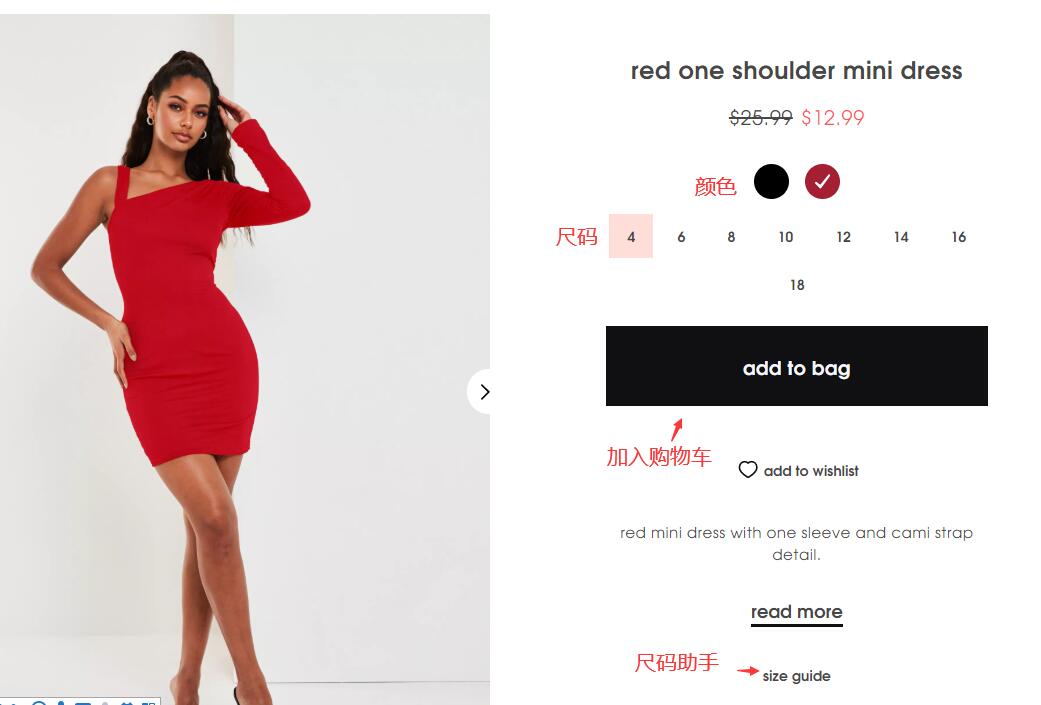
Task: Select size 16
Action: pyautogui.click(x=959, y=237)
